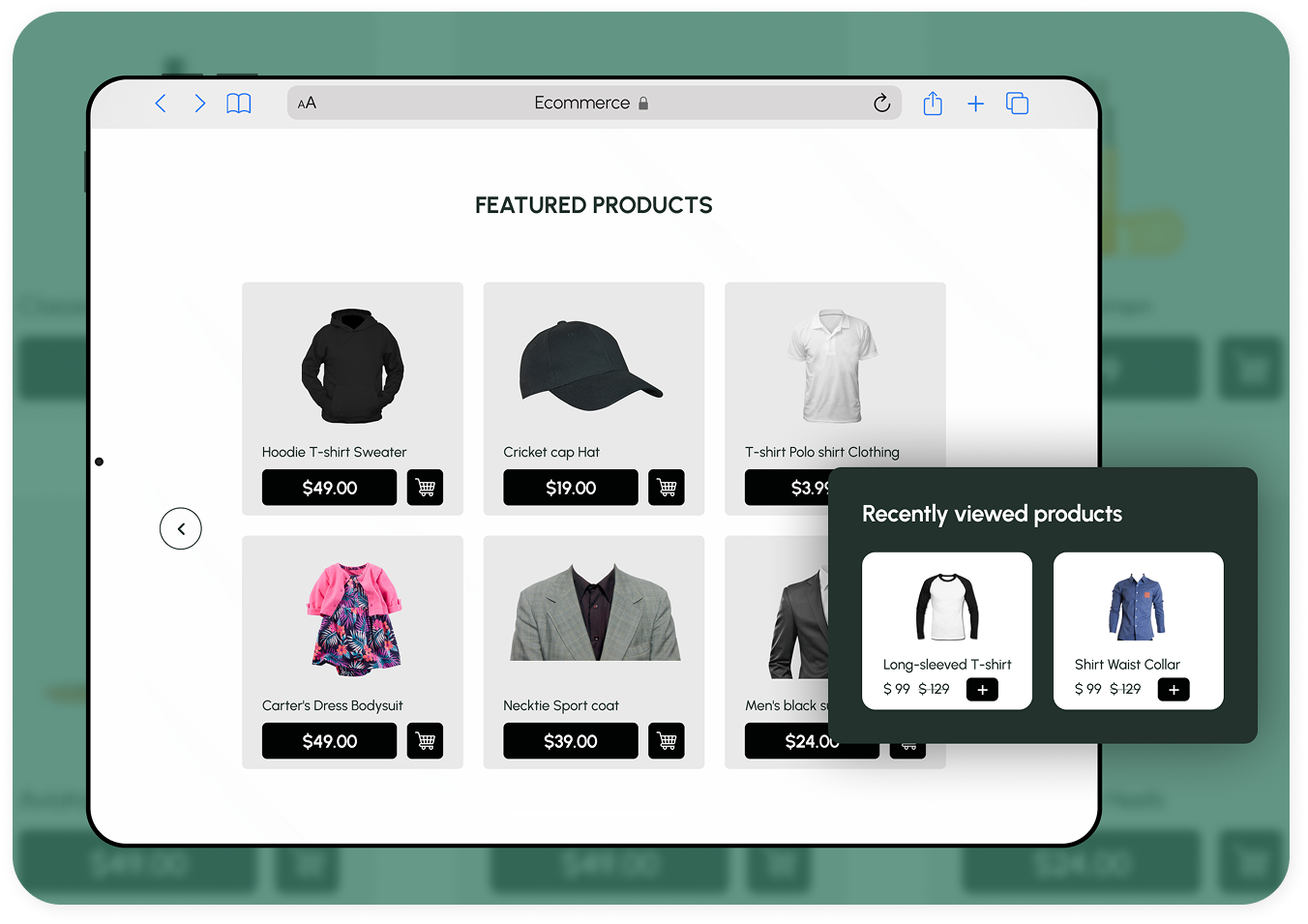Open a new tab with plus icon
The image size is (1308, 924).
point(975,104)
